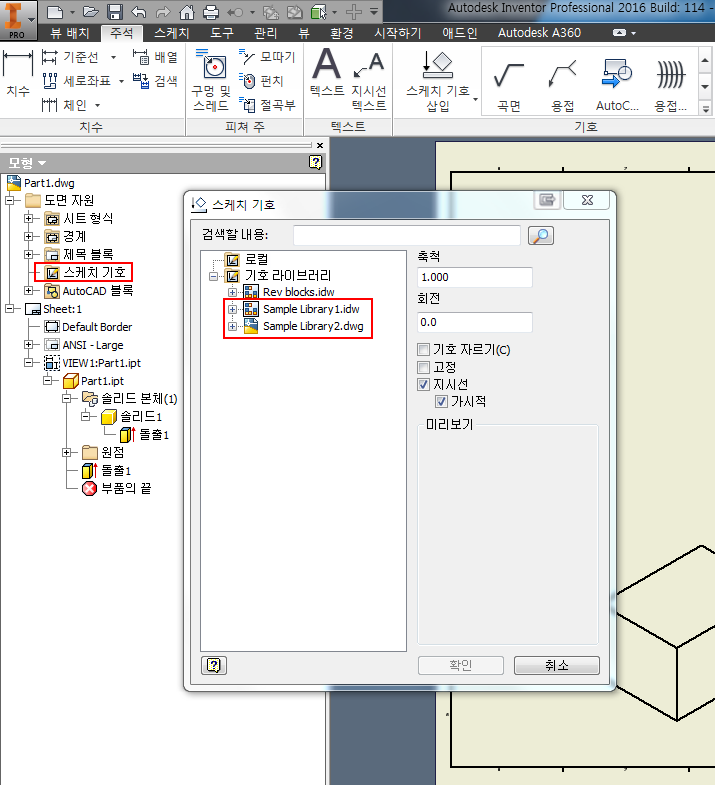Switch to the 뷰 배치 ribbon tab
Viewport: 715px width, 785px height.
(70, 33)
